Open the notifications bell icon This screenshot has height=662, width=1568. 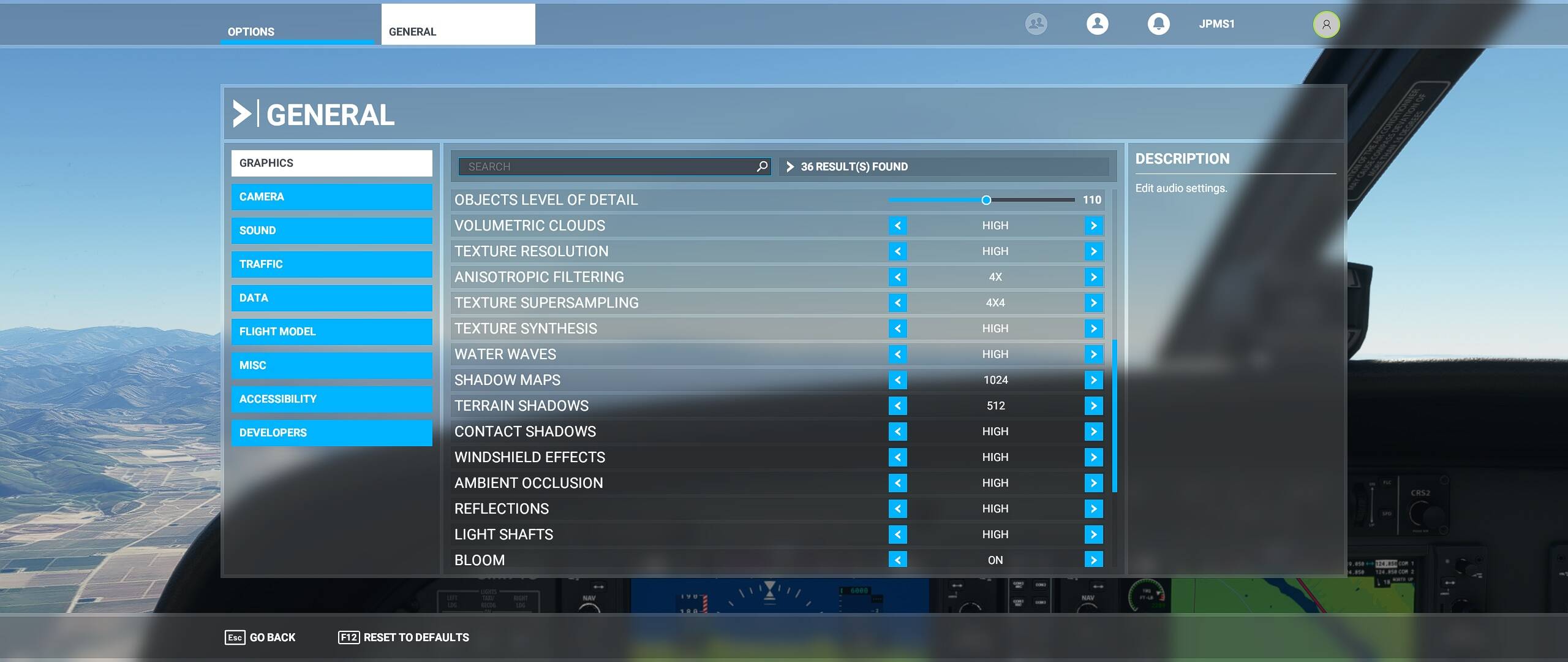tap(1158, 24)
